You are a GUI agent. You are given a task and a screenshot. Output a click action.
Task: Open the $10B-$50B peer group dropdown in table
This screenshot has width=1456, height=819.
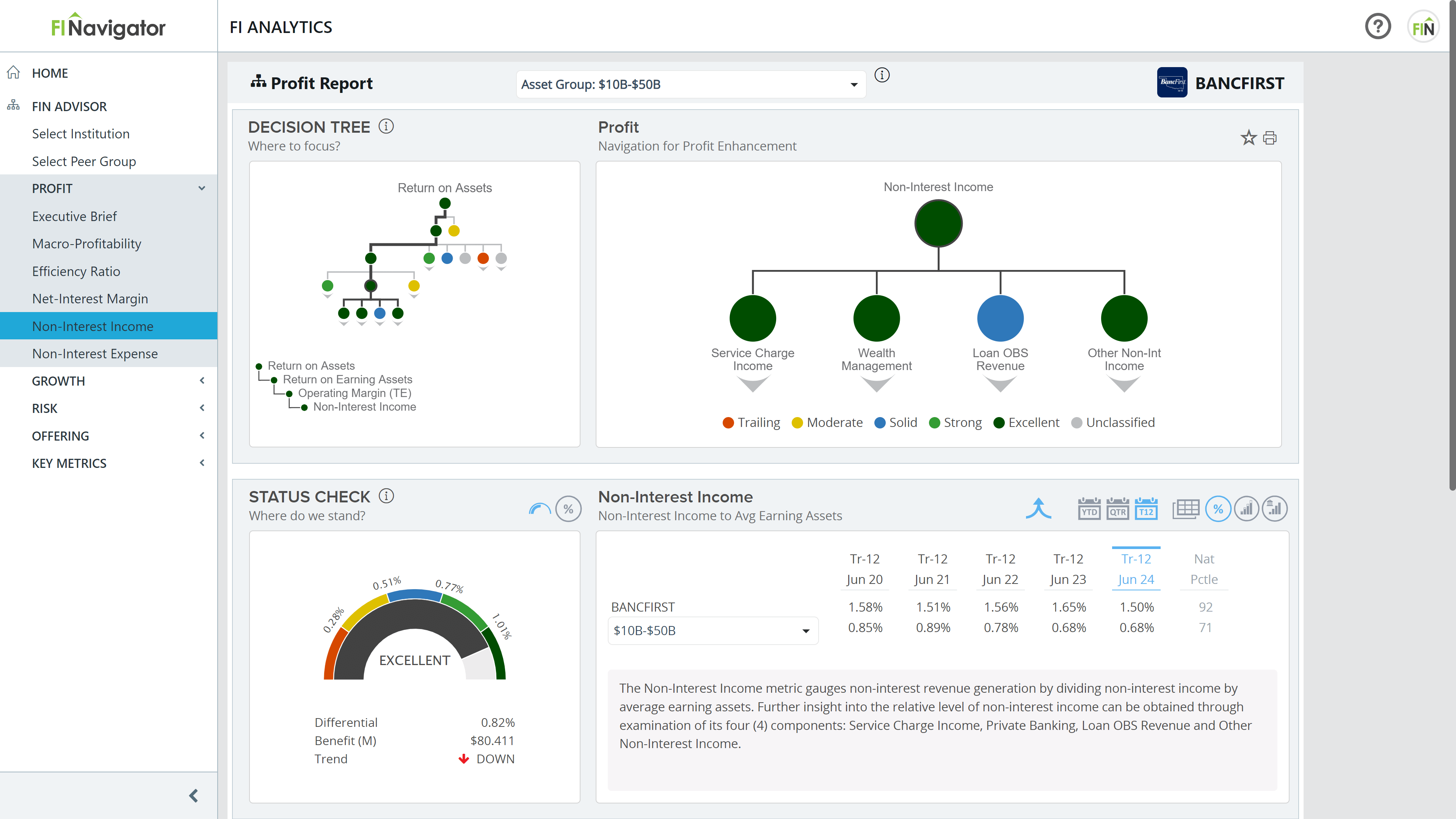713,630
